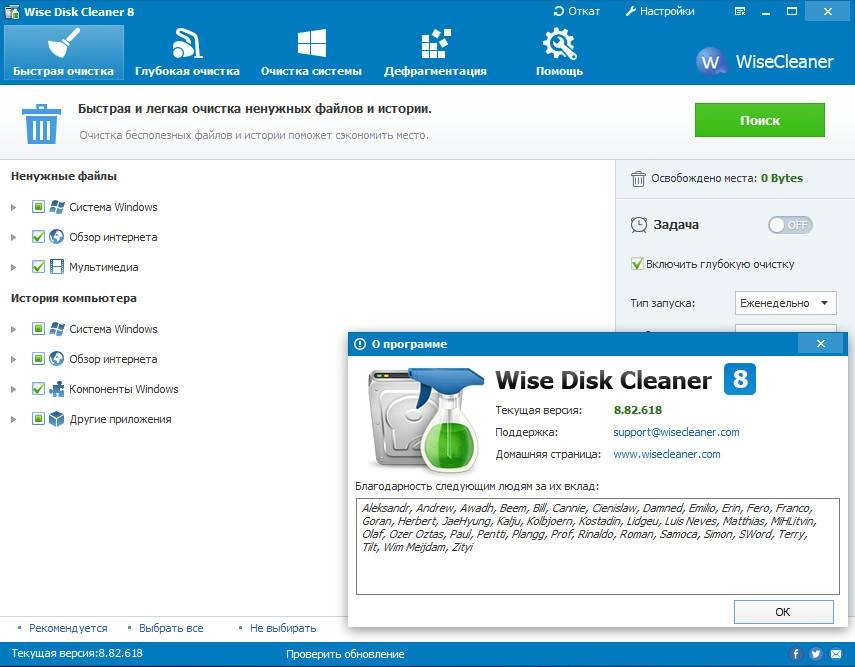Click Проверить обновление in status bar
The height and width of the screenshot is (667, 855).
(x=345, y=654)
